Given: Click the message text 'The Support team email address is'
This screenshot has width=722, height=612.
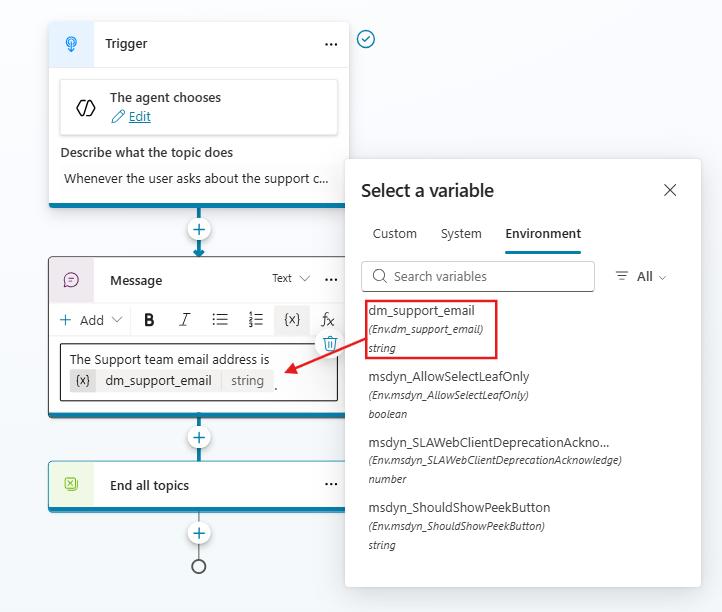Looking at the screenshot, I should (169, 359).
